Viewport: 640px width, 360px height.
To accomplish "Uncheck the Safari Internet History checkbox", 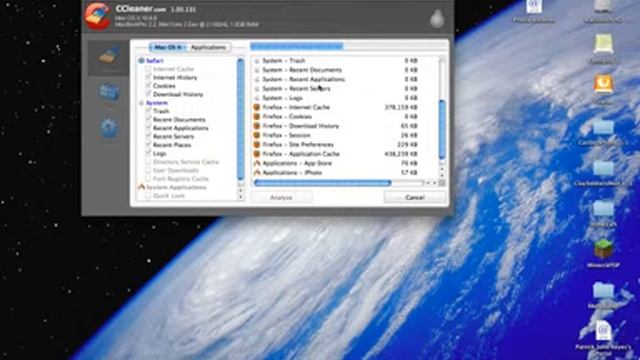I will coord(149,77).
